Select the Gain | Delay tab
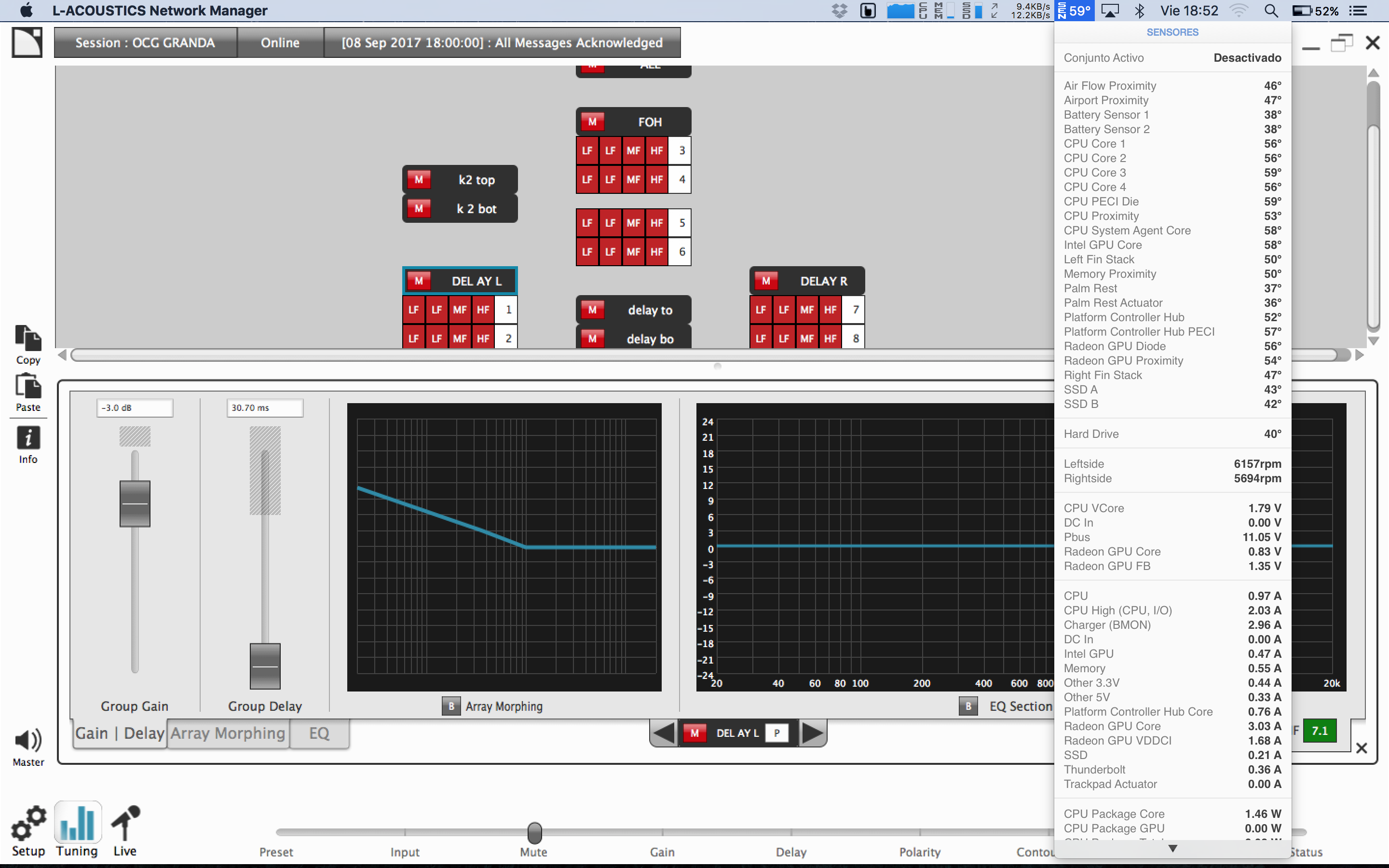This screenshot has width=1389, height=868. click(120, 733)
